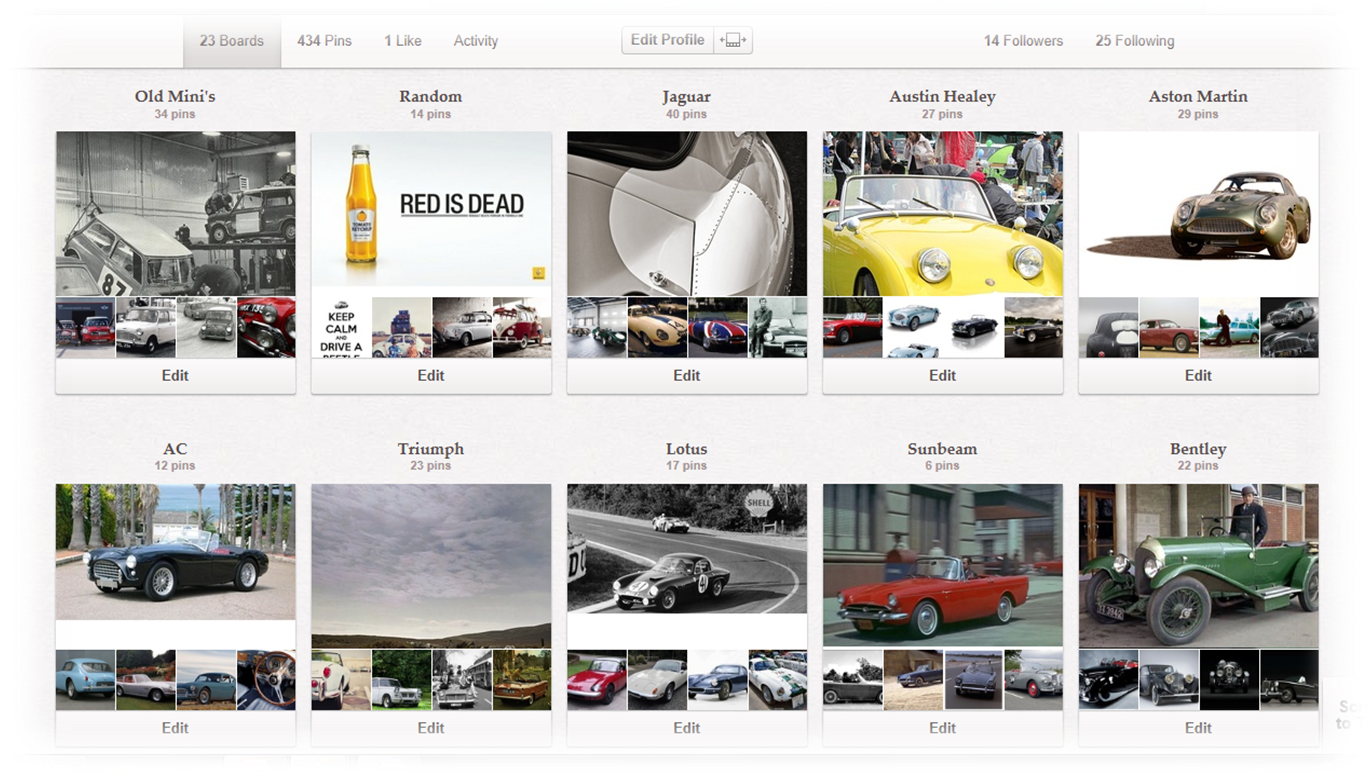Show the 14 Followers list

(x=1023, y=41)
